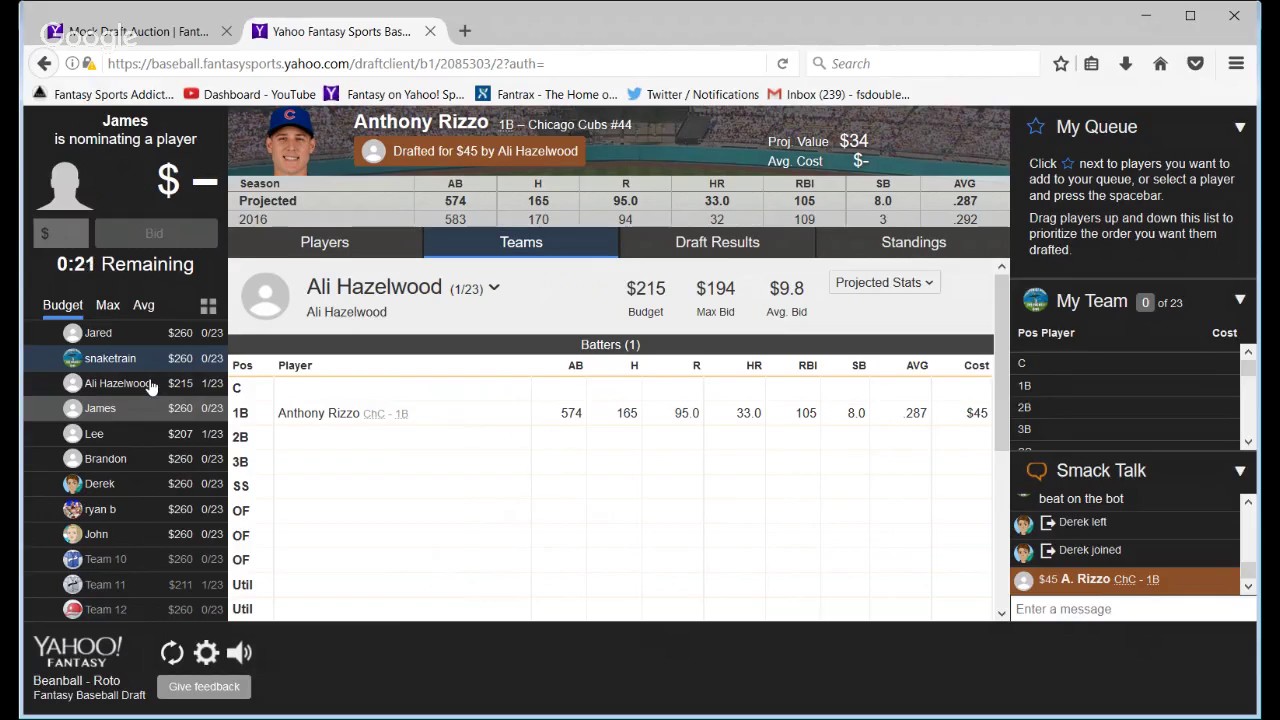Image resolution: width=1280 pixels, height=720 pixels.
Task: Click the $45 A. Rizzo chat notification
Action: 1125,580
